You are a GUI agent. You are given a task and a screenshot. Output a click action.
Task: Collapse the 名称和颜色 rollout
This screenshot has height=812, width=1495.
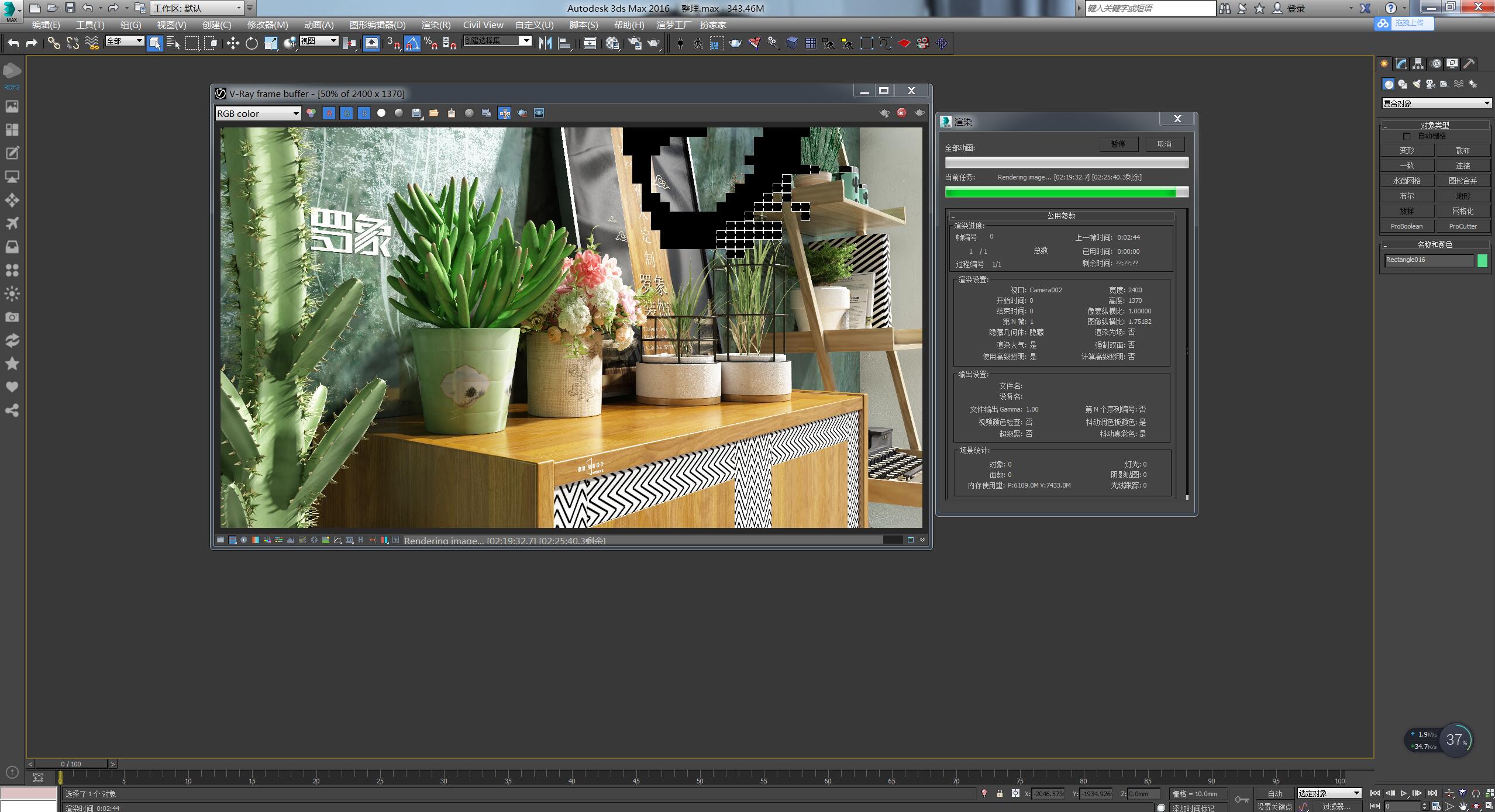(x=1435, y=244)
